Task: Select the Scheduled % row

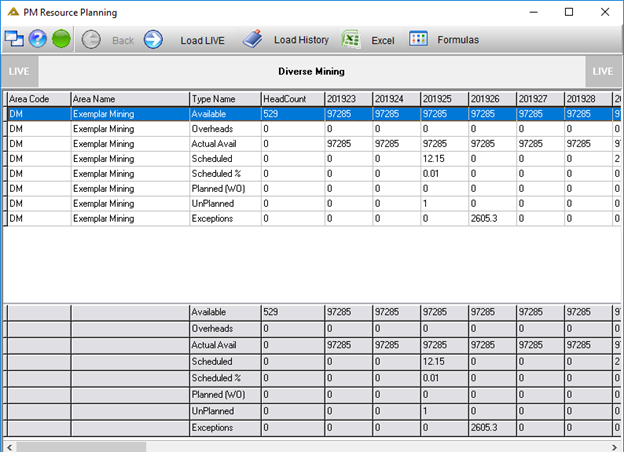Action: point(310,174)
